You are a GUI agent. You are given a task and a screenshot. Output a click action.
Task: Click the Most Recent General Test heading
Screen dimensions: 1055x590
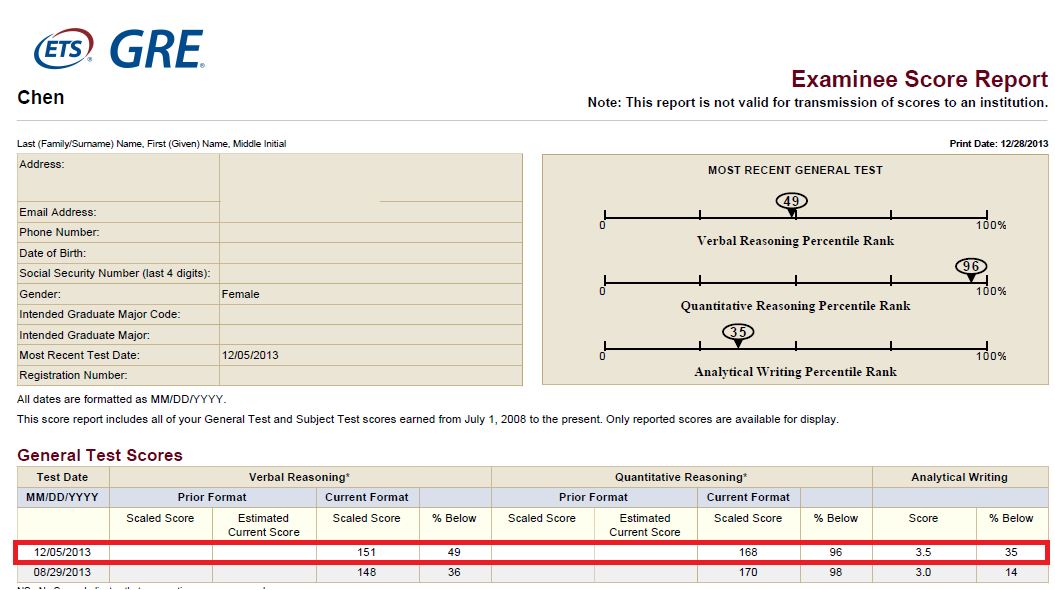point(795,170)
